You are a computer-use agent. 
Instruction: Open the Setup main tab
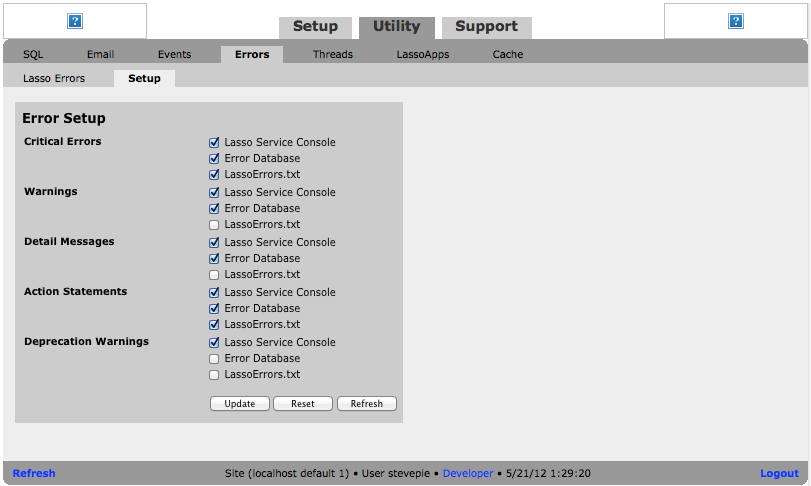pyautogui.click(x=315, y=27)
